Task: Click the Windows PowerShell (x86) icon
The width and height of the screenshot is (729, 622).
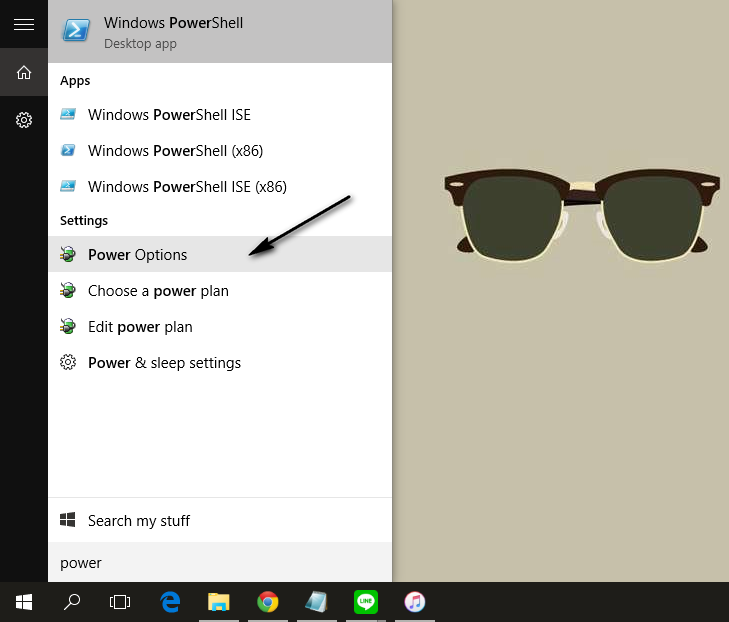Action: click(68, 150)
